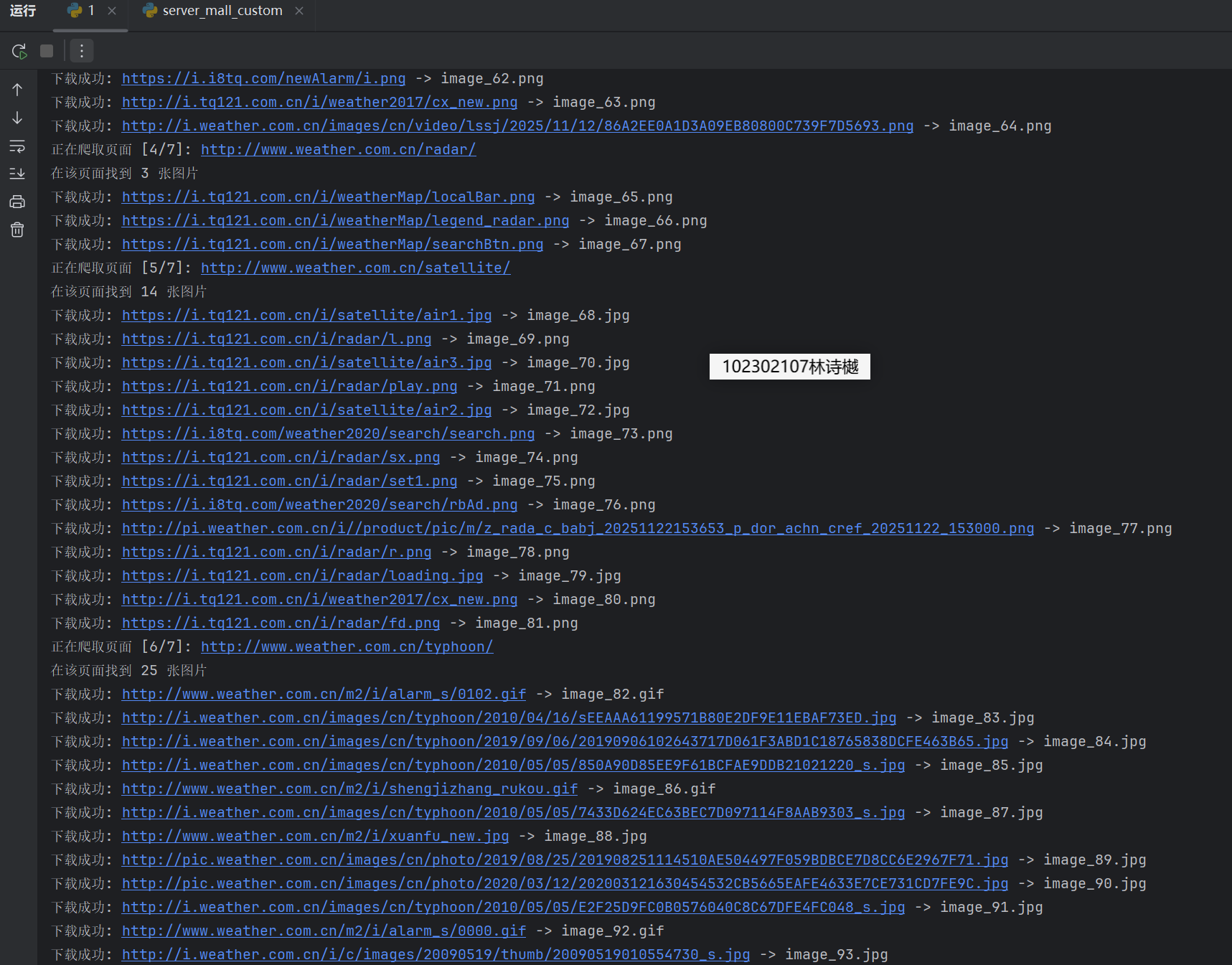1232x965 pixels.
Task: Open radar/set1.png link
Action: (x=289, y=481)
